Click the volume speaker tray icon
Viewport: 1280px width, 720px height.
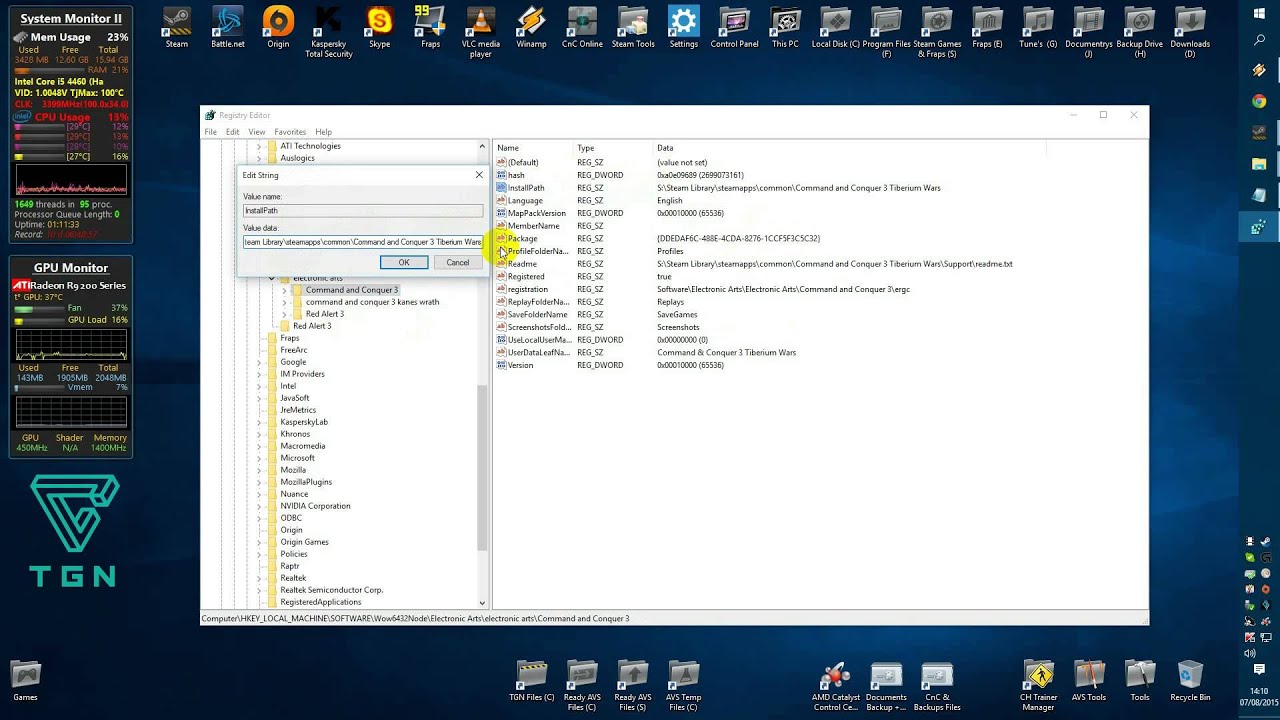click(1250, 653)
